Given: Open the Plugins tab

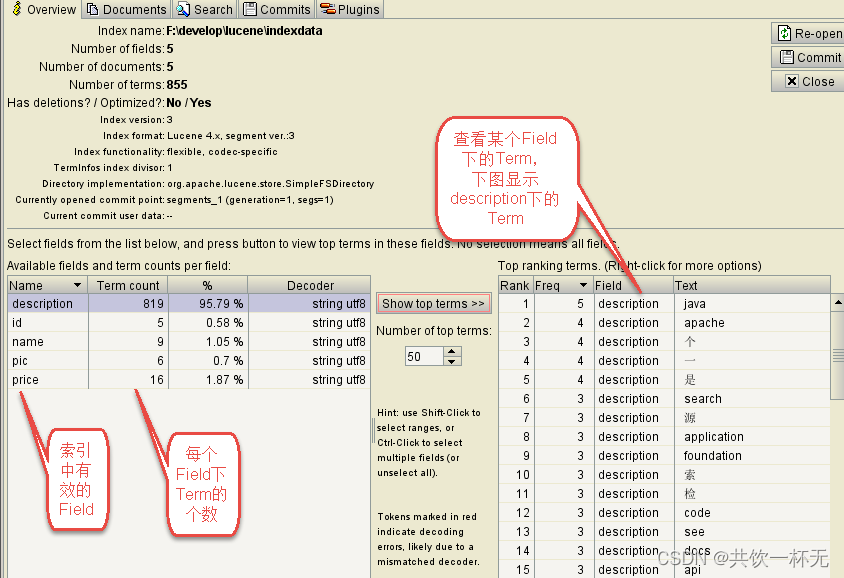Looking at the screenshot, I should (350, 9).
